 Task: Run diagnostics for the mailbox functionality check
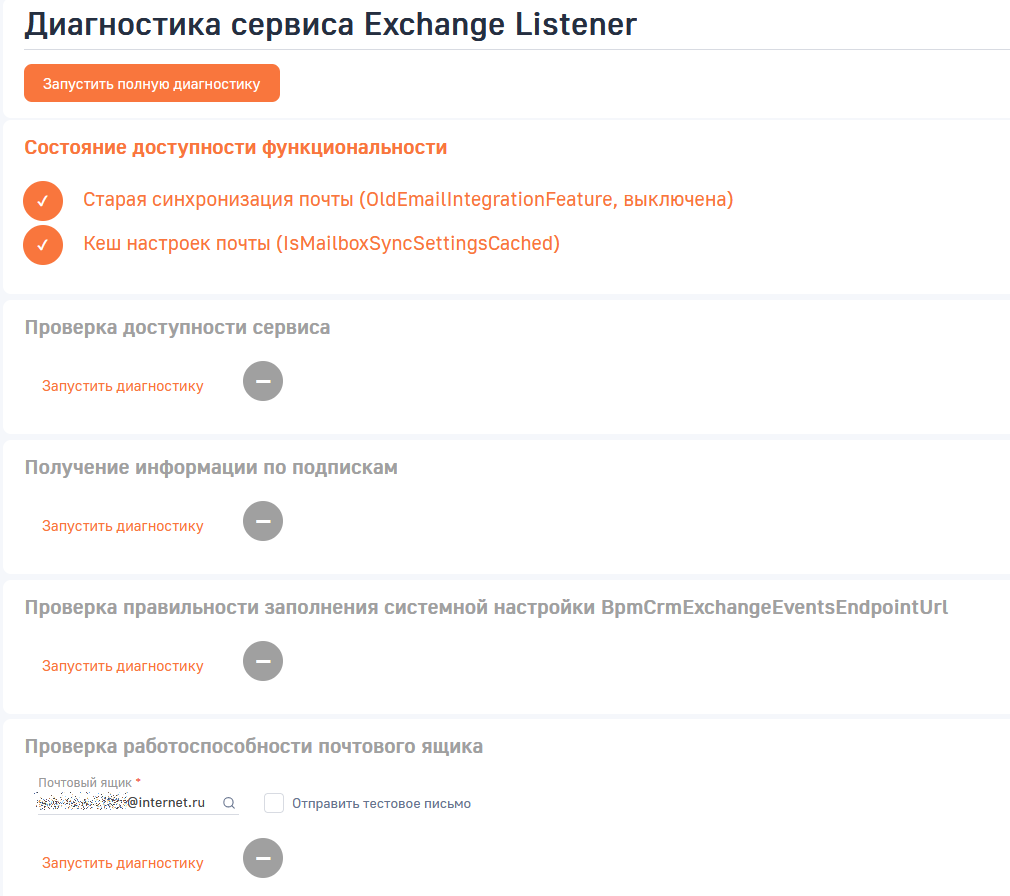tap(121, 861)
